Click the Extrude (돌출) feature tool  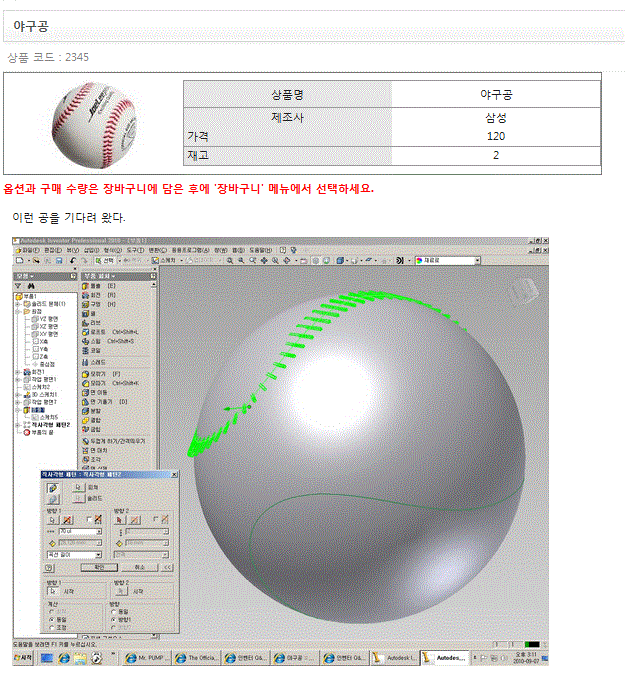point(98,286)
